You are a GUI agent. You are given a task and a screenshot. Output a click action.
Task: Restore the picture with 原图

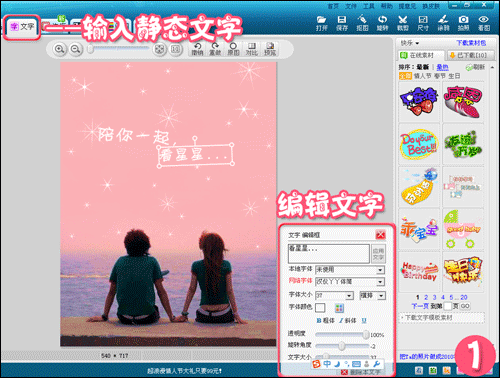pos(233,49)
